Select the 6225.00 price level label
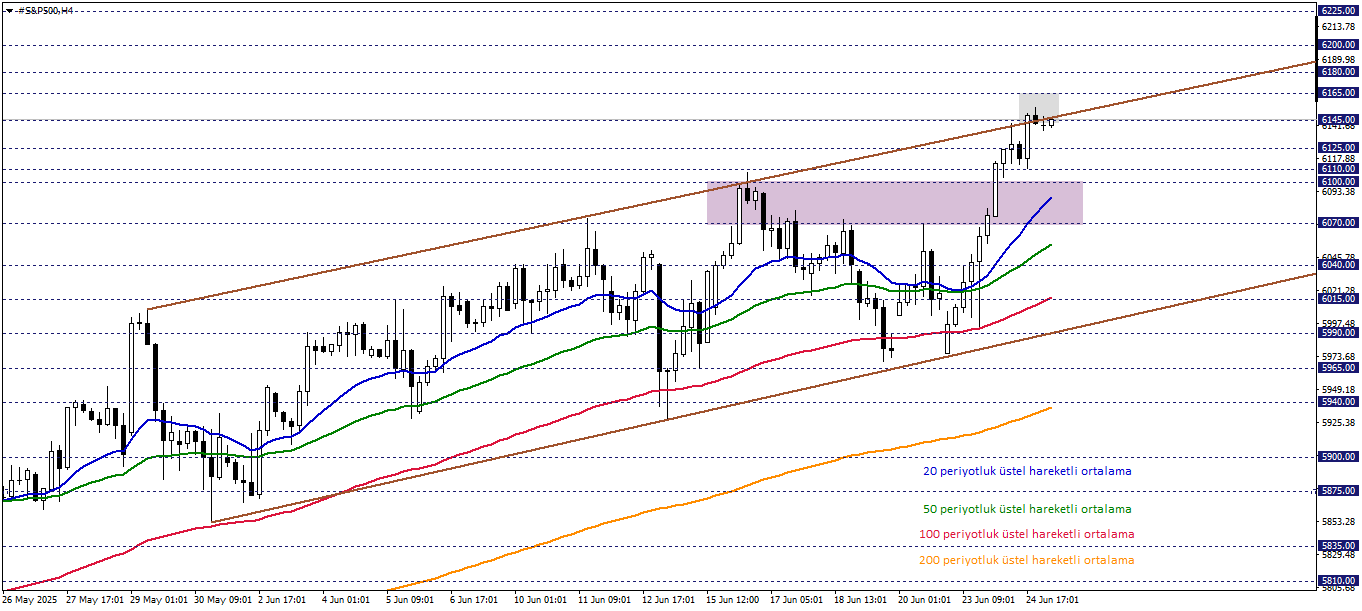This screenshot has height=611, width=1362. [x=1338, y=10]
